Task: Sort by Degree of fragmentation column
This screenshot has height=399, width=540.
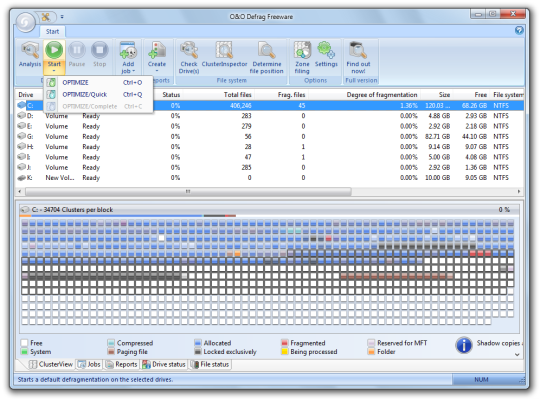Action: click(381, 95)
